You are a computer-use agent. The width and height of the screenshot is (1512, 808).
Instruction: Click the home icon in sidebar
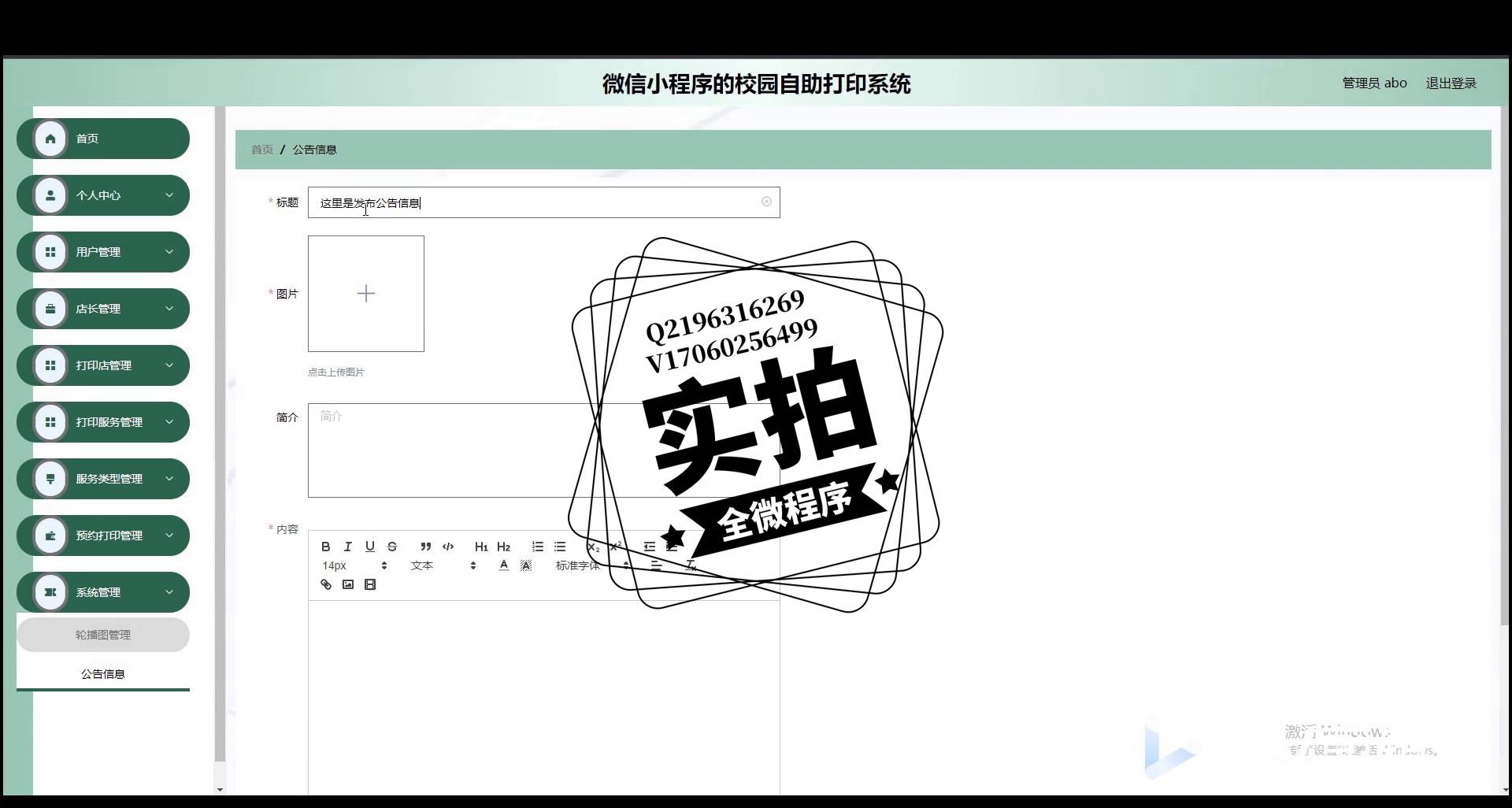tap(50, 139)
